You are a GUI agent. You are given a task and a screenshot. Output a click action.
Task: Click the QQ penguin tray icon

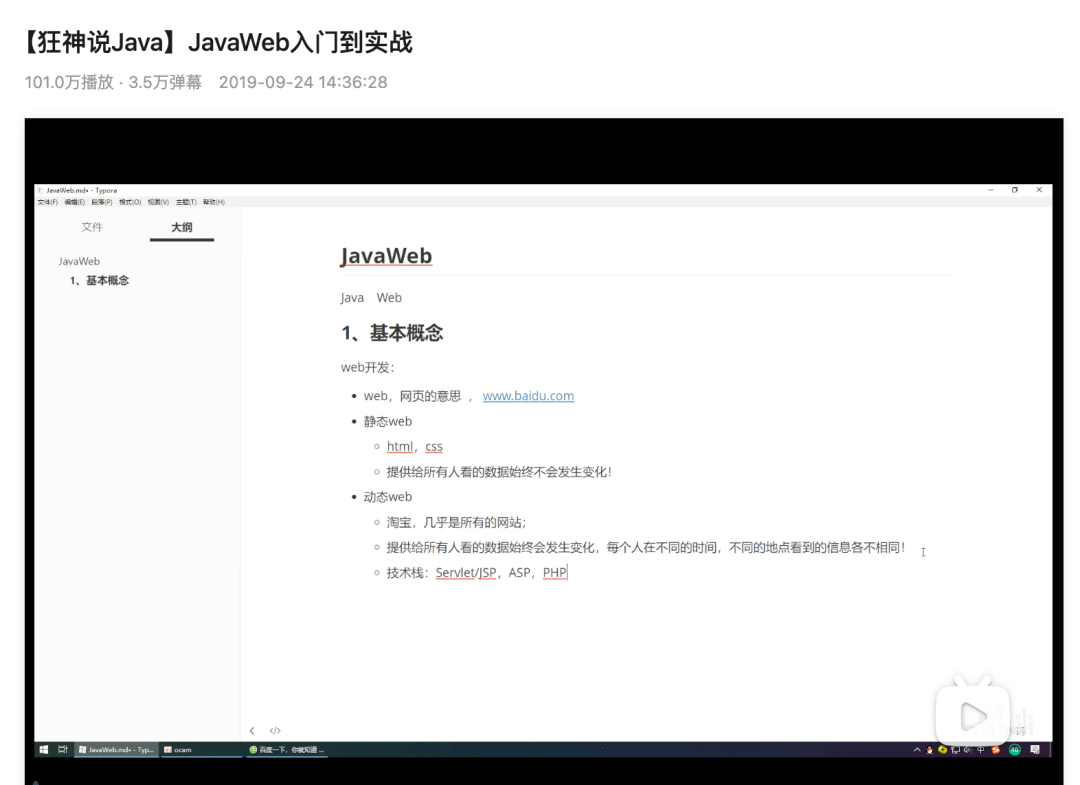click(930, 749)
